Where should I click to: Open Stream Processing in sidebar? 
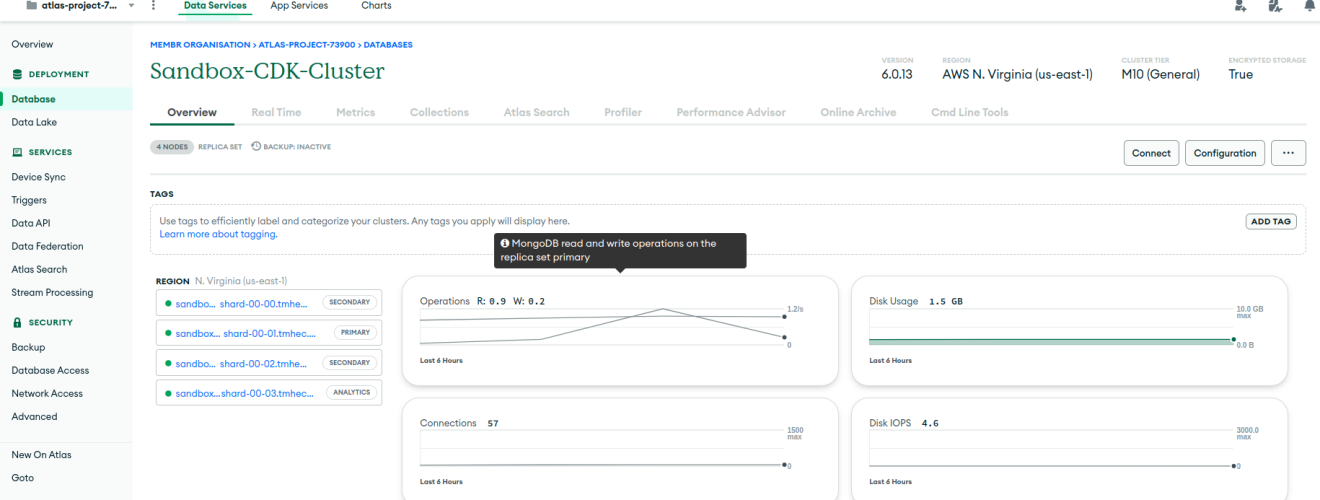(x=52, y=292)
